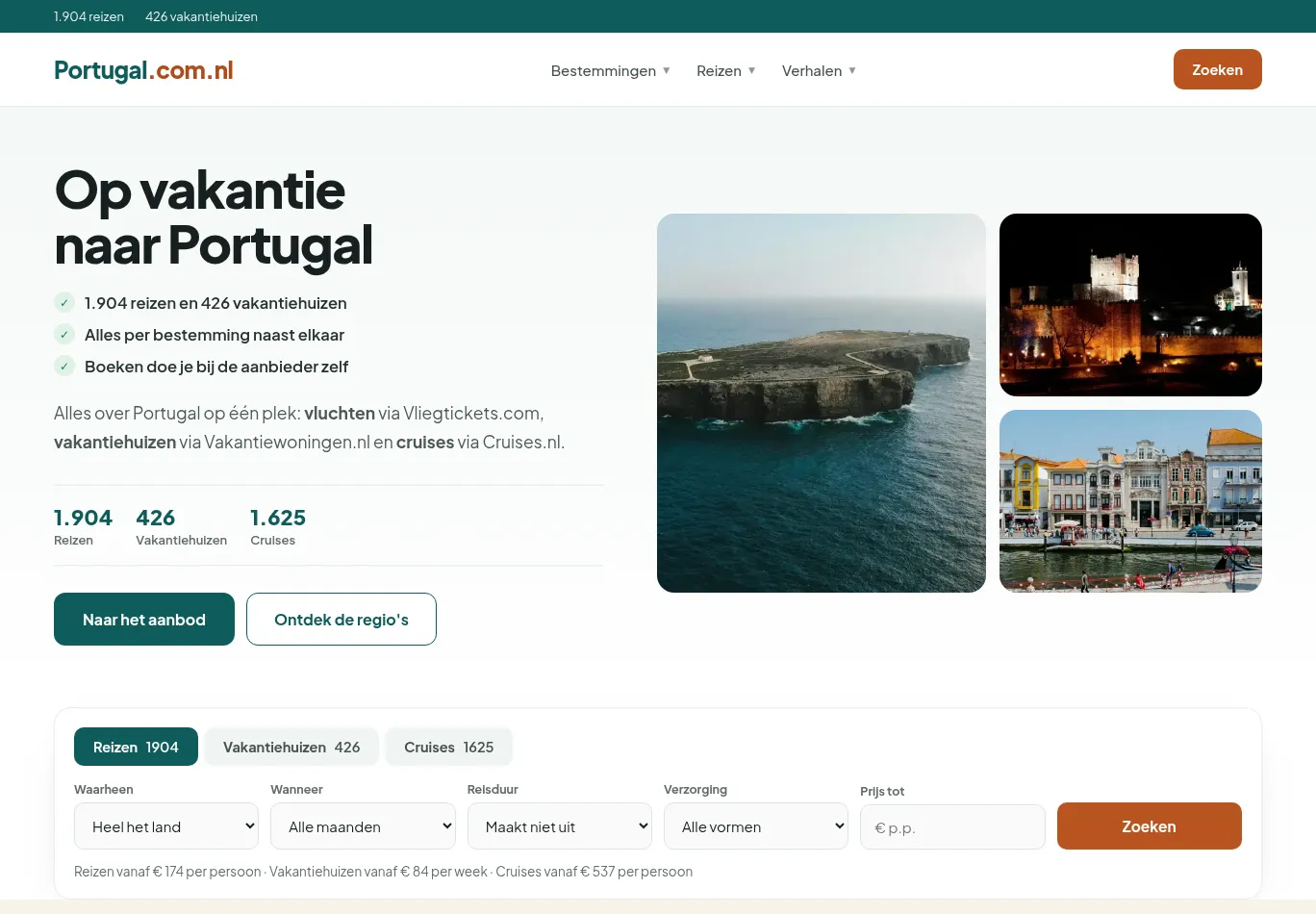1316x914 pixels.
Task: Open the night castle photo
Action: click(x=1130, y=305)
